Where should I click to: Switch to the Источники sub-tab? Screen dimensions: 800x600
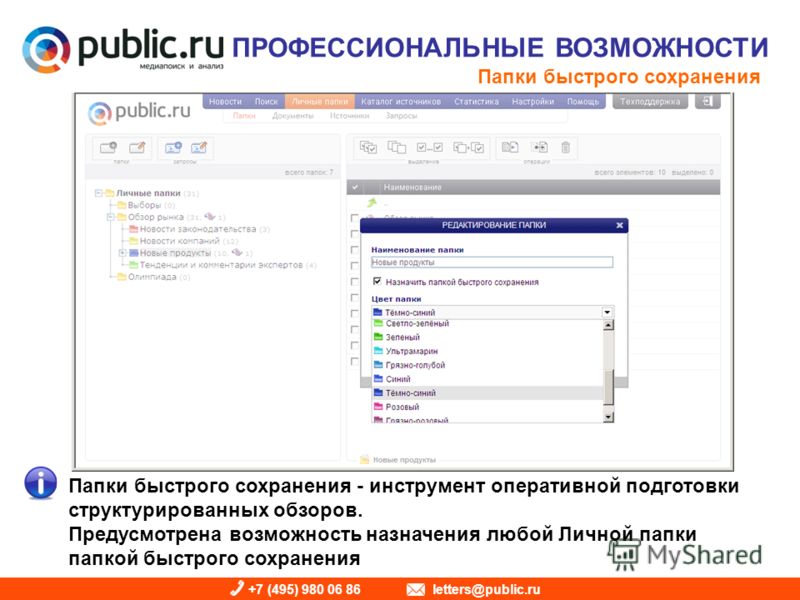[349, 116]
